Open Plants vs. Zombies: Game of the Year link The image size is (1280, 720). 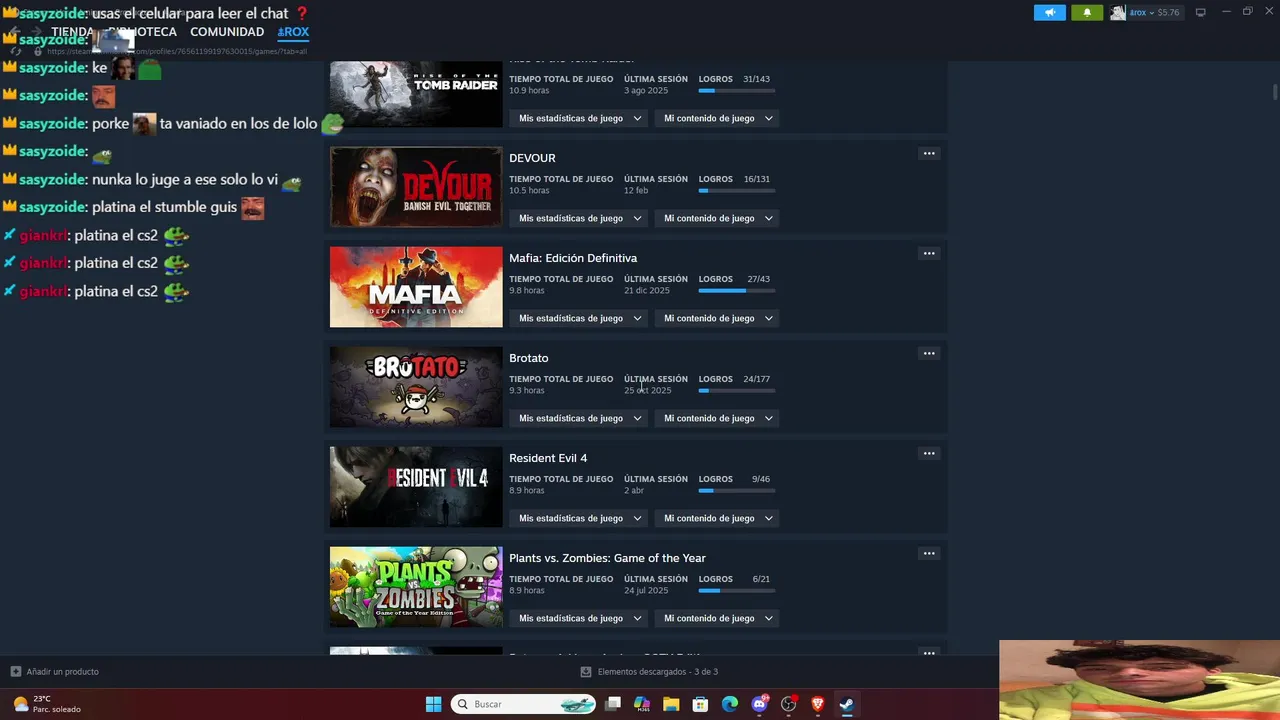coord(607,558)
